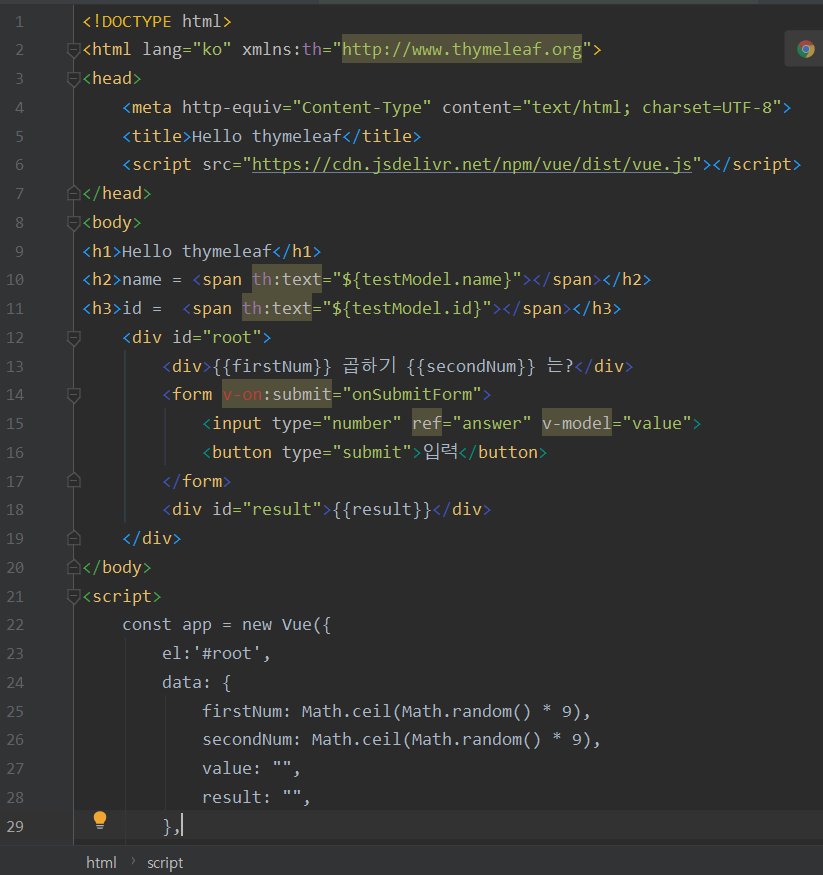Screen dimensions: 823x875
Task: Collapse the head tag fold on line 3
Action: tap(73, 79)
